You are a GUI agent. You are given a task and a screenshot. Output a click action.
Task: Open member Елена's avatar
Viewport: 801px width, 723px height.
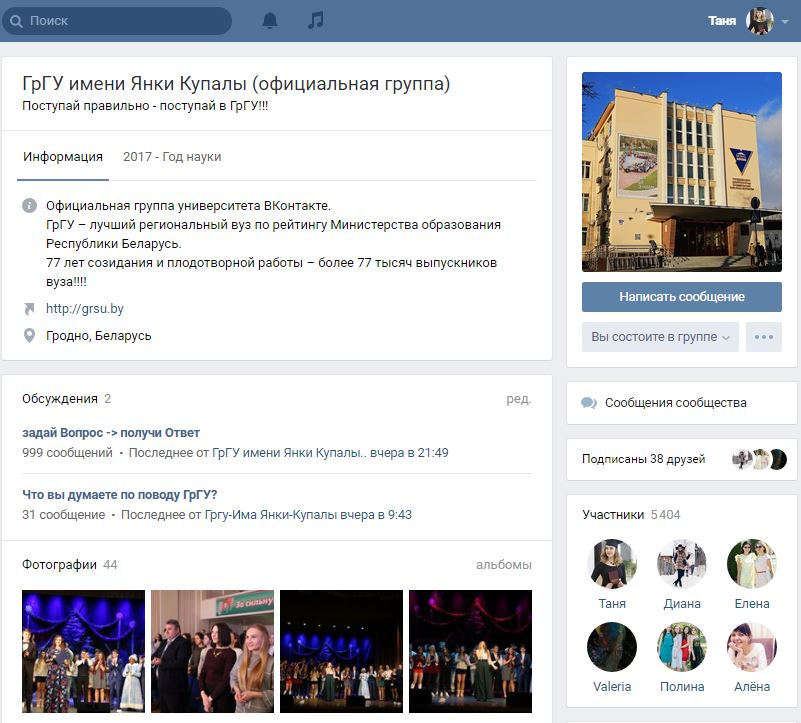pos(752,564)
